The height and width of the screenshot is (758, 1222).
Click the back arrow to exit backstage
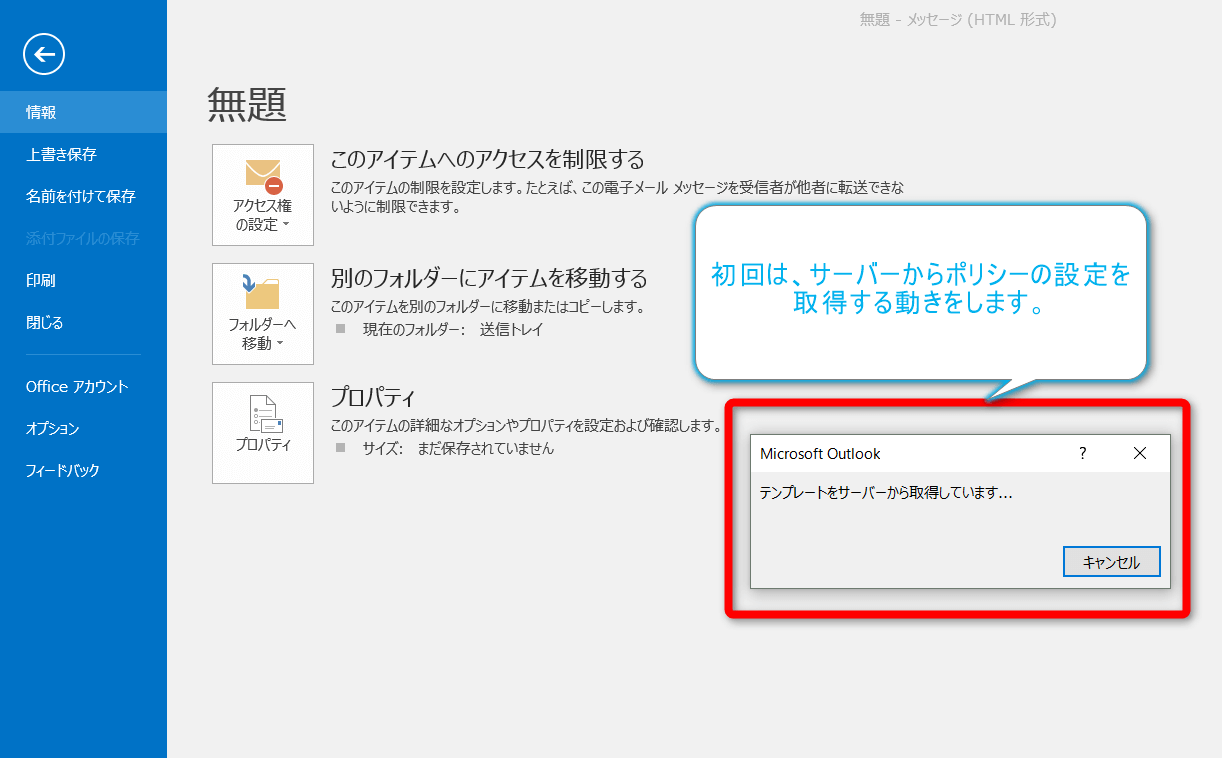(44, 54)
